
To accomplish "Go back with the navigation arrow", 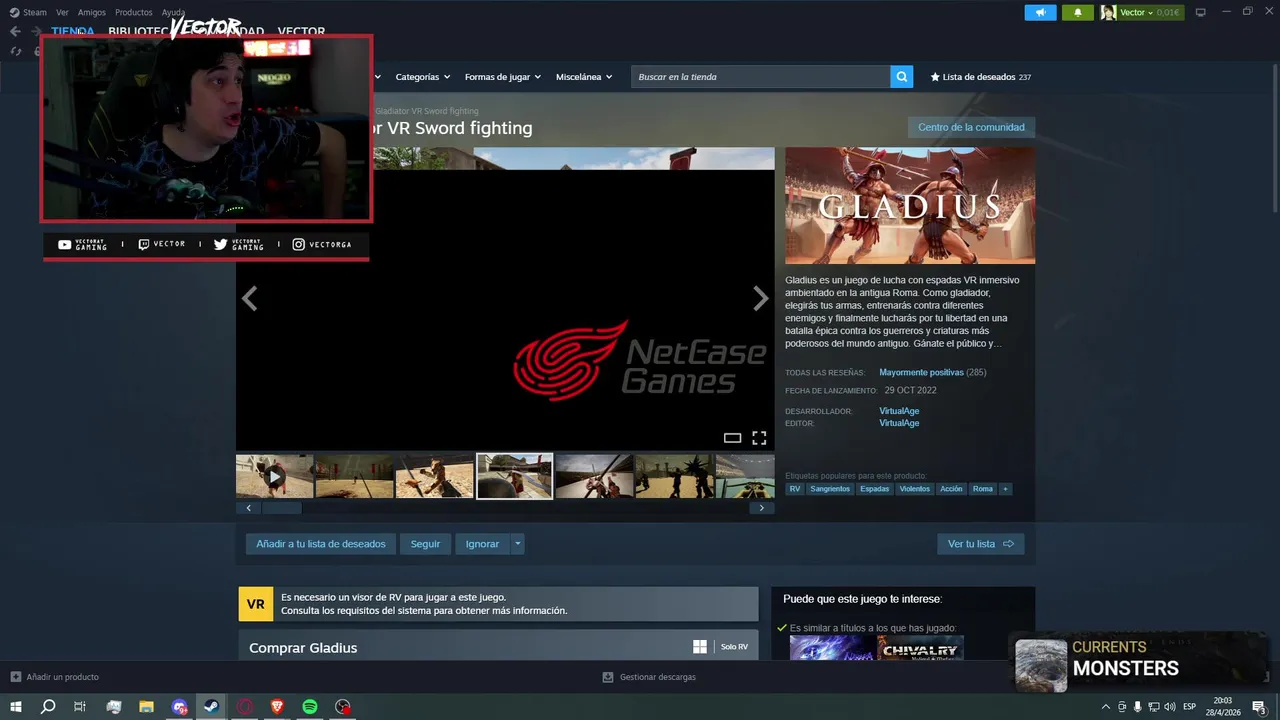I will point(15,31).
